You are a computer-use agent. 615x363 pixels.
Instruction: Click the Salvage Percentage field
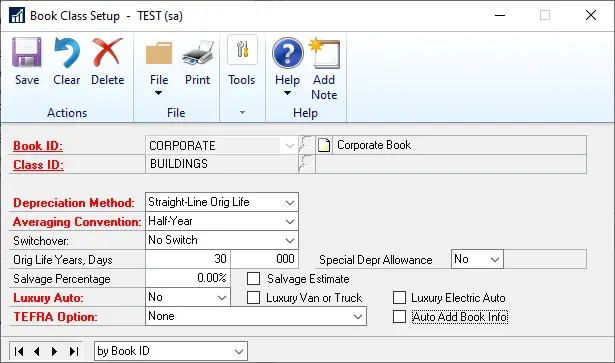click(x=188, y=278)
